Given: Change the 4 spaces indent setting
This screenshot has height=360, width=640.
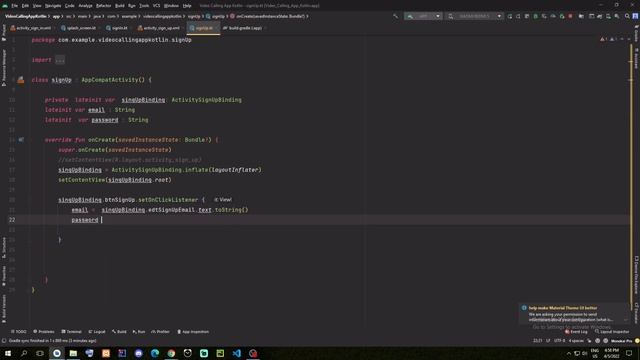Looking at the screenshot, I should tap(576, 341).
